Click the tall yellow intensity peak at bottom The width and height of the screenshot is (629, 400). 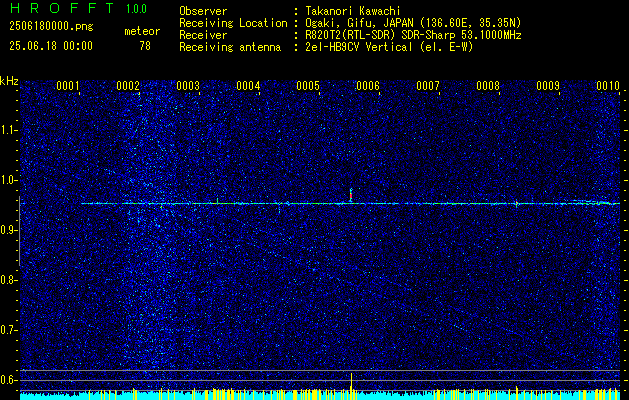point(351,386)
